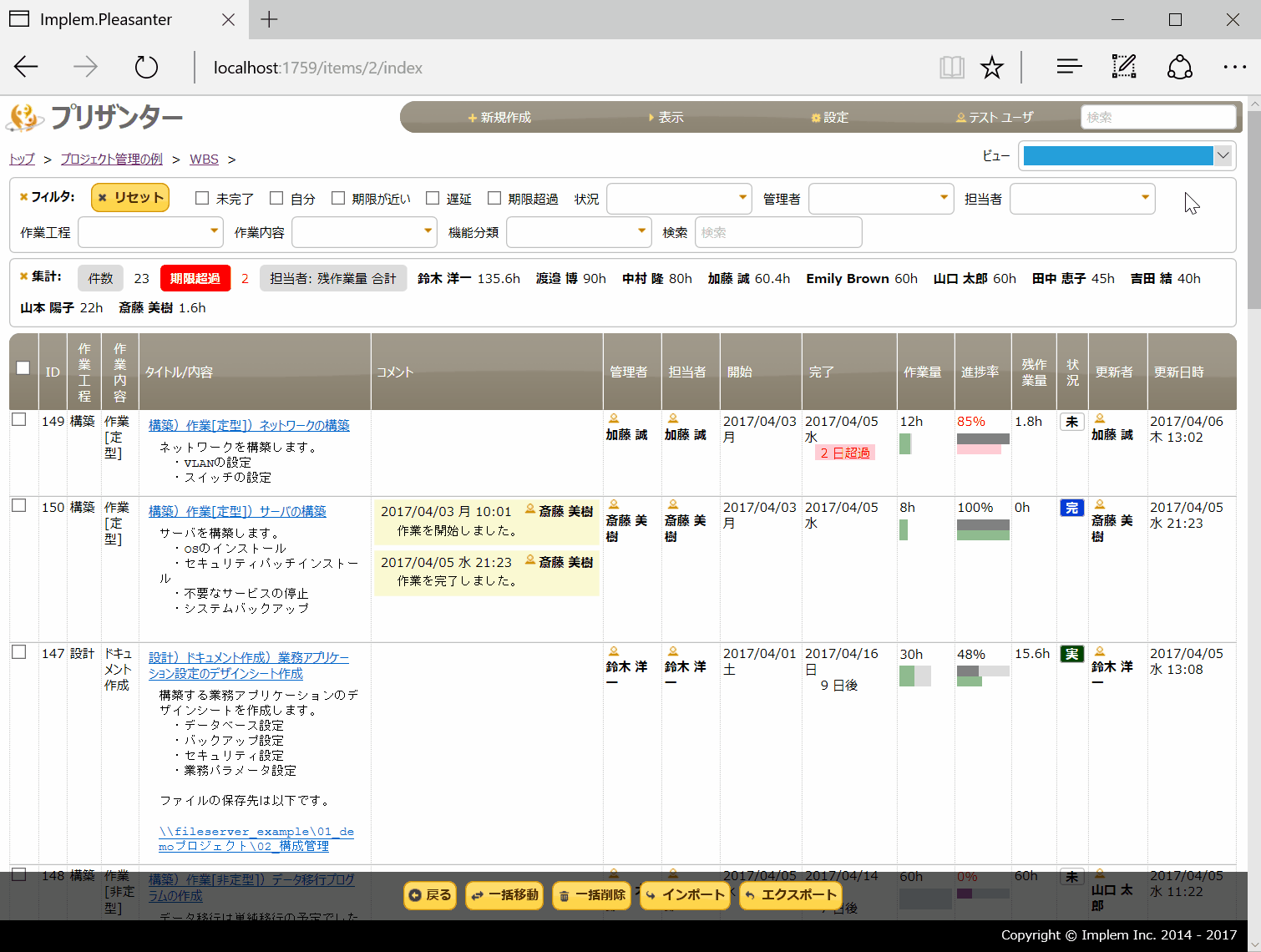
Task: Click user icon on 21:23 comment
Action: coord(530,560)
